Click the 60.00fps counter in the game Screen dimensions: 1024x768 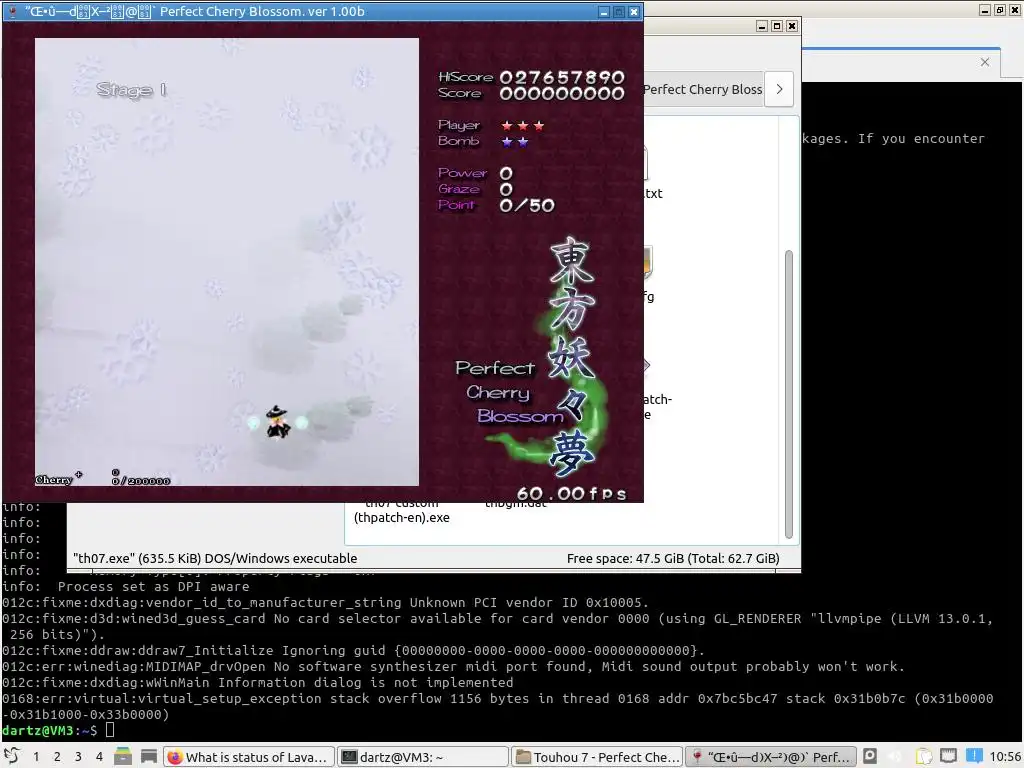pos(571,493)
